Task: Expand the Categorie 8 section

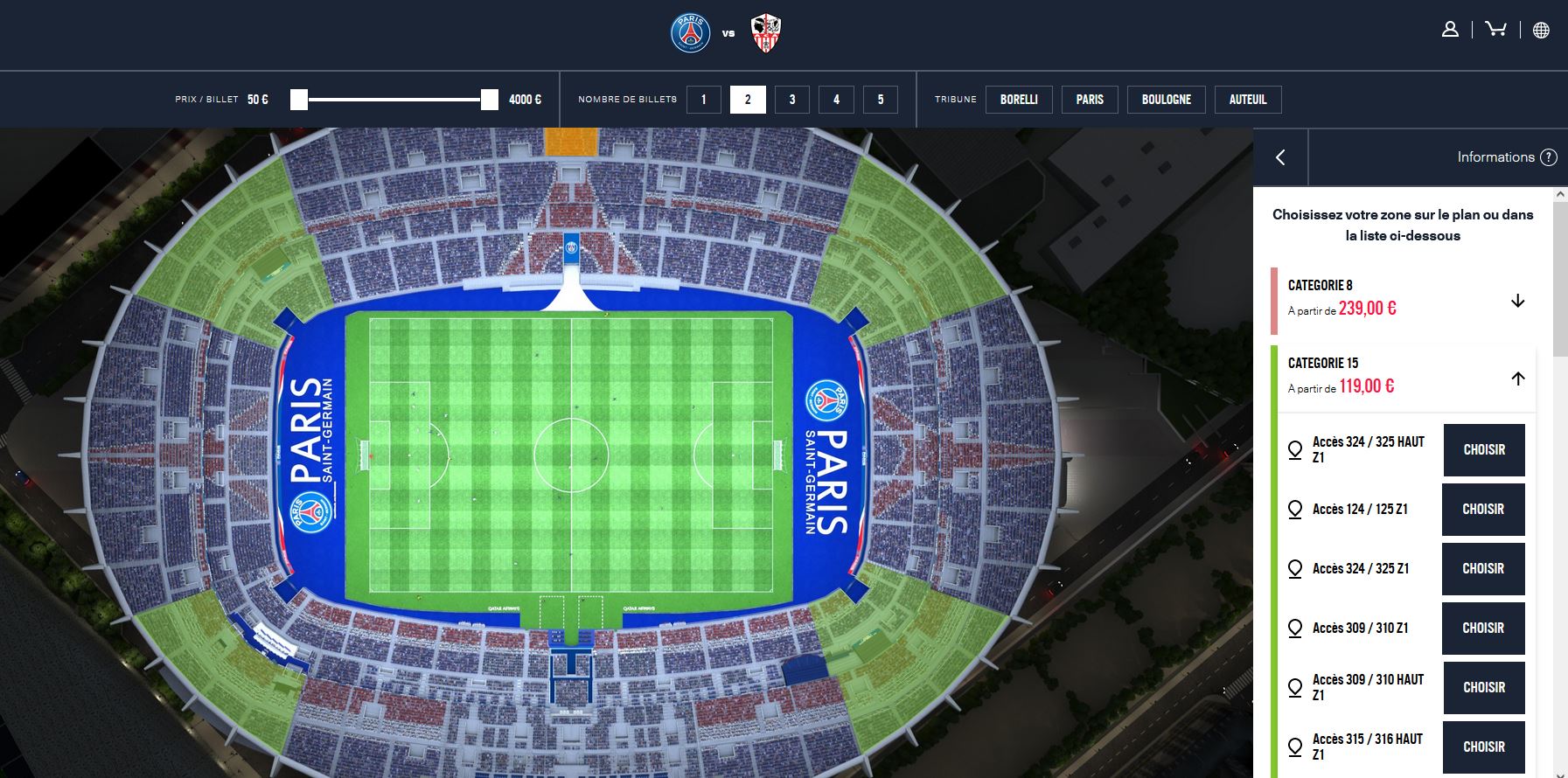Action: click(x=1518, y=301)
